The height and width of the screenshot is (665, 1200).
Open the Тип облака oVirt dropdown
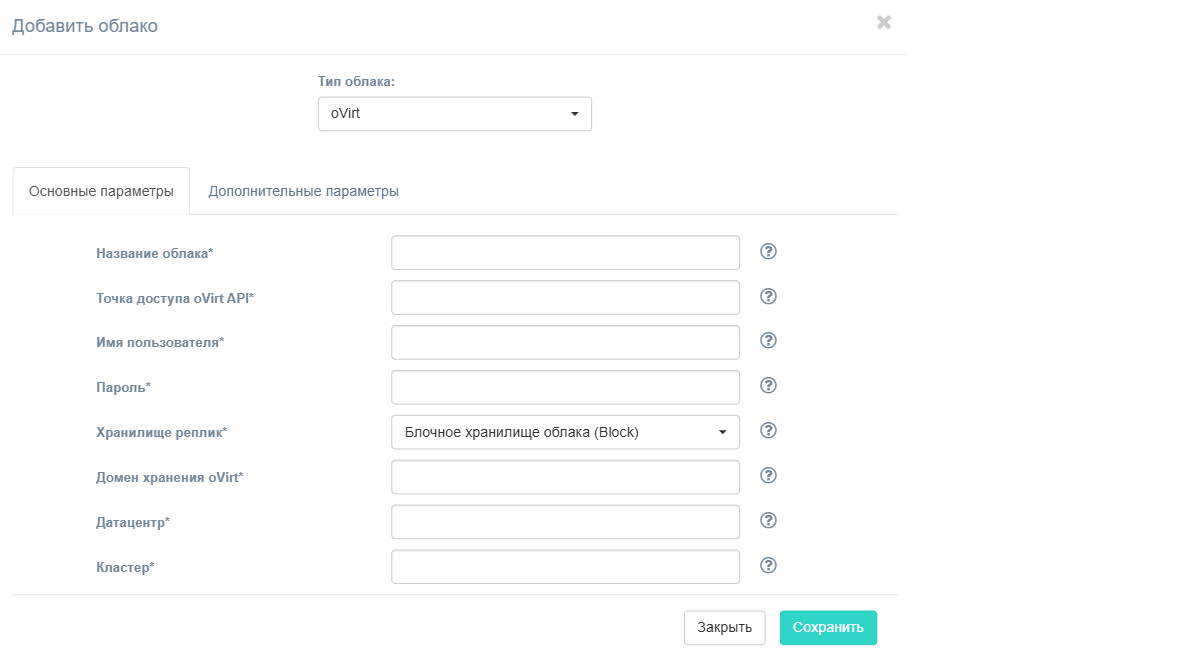point(455,114)
